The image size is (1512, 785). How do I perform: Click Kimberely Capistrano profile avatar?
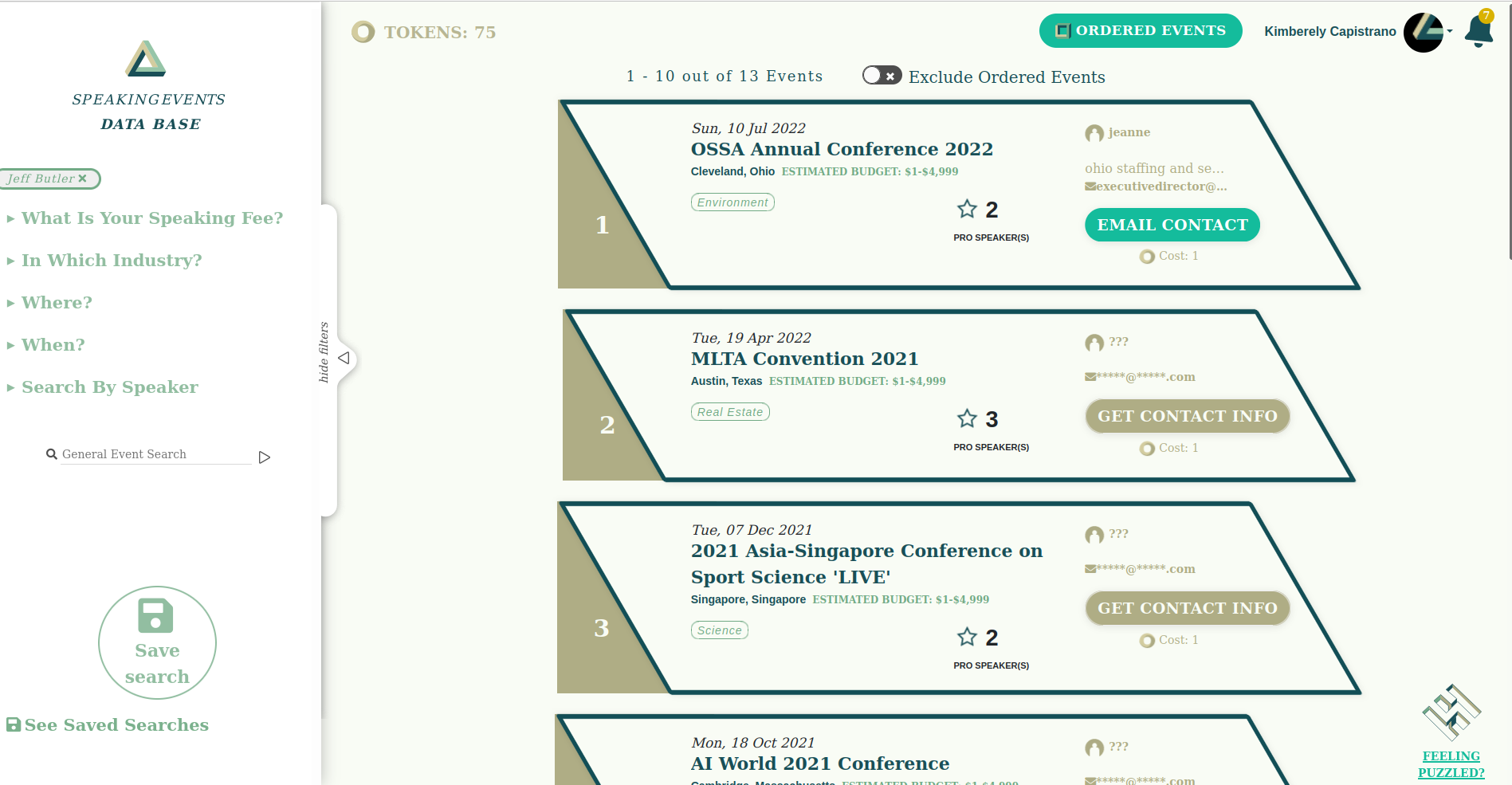pyautogui.click(x=1424, y=33)
